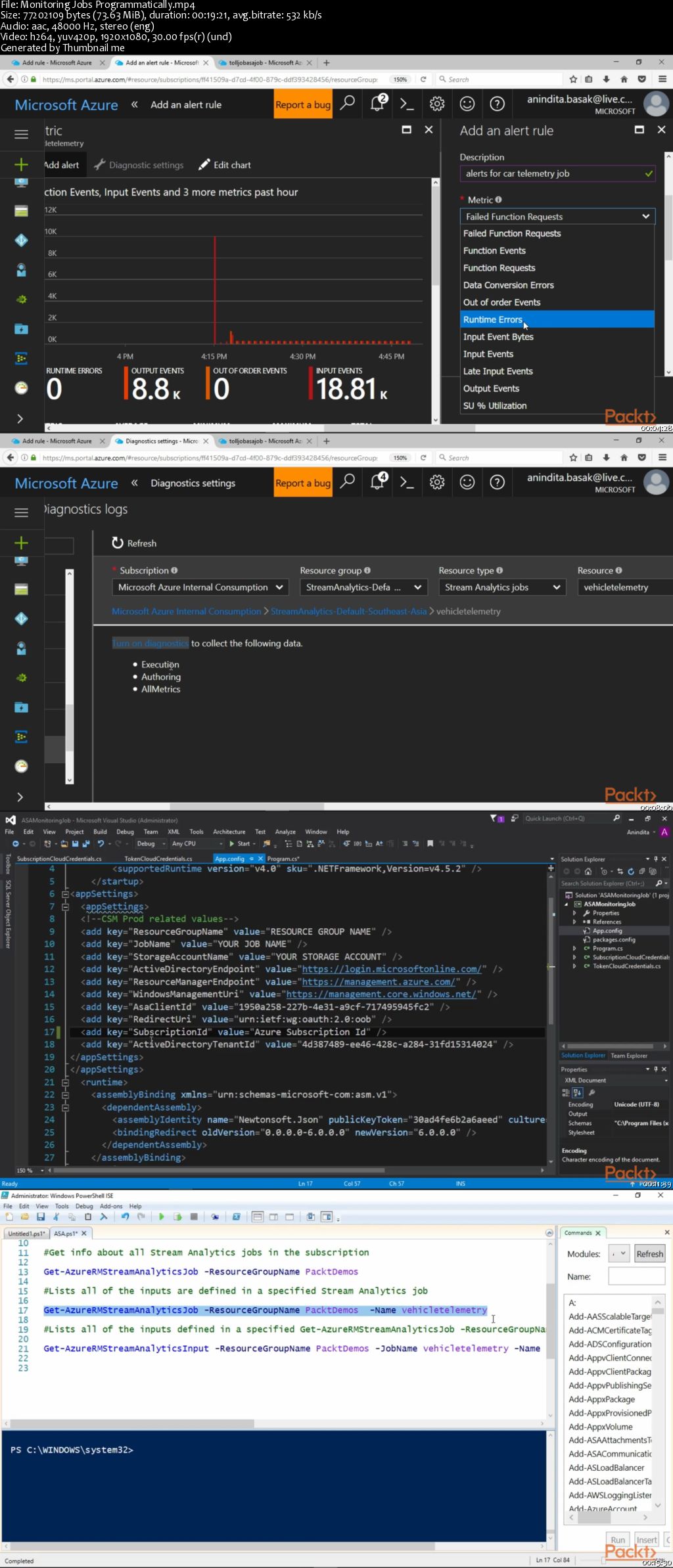Click StreamAnalytics-Default-Southeast-Asia breadcrumb link
The height and width of the screenshot is (1568, 673).
349,611
